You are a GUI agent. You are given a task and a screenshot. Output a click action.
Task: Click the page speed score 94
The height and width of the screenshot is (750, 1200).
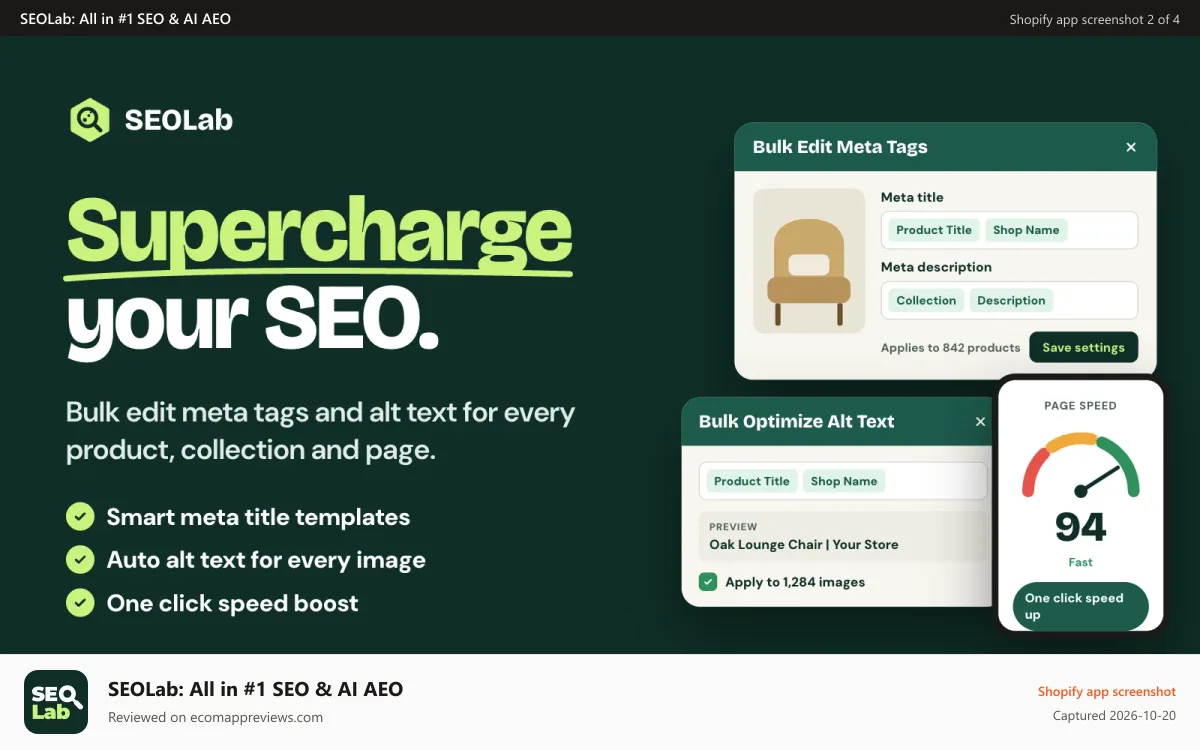(1081, 526)
